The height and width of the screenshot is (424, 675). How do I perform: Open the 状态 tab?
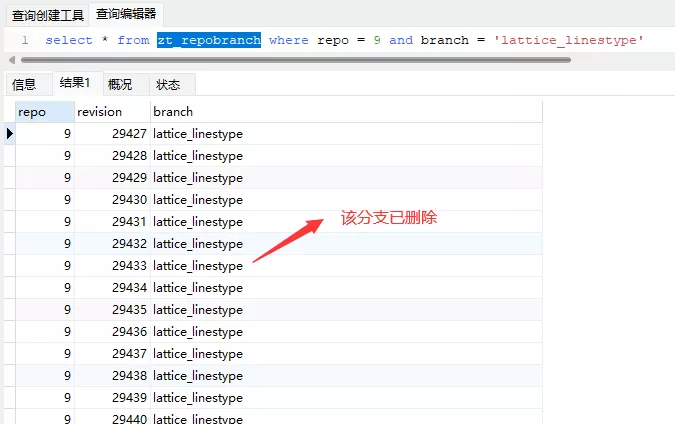(168, 84)
